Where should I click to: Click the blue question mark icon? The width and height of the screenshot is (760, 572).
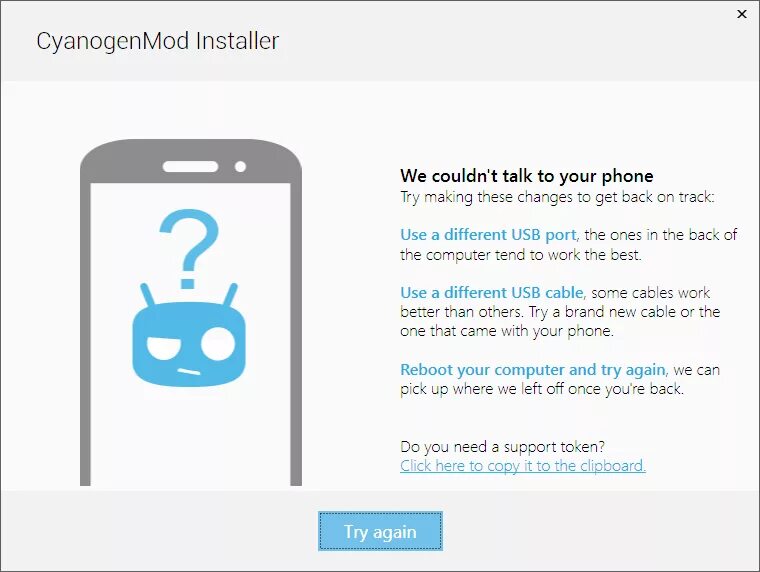[189, 249]
